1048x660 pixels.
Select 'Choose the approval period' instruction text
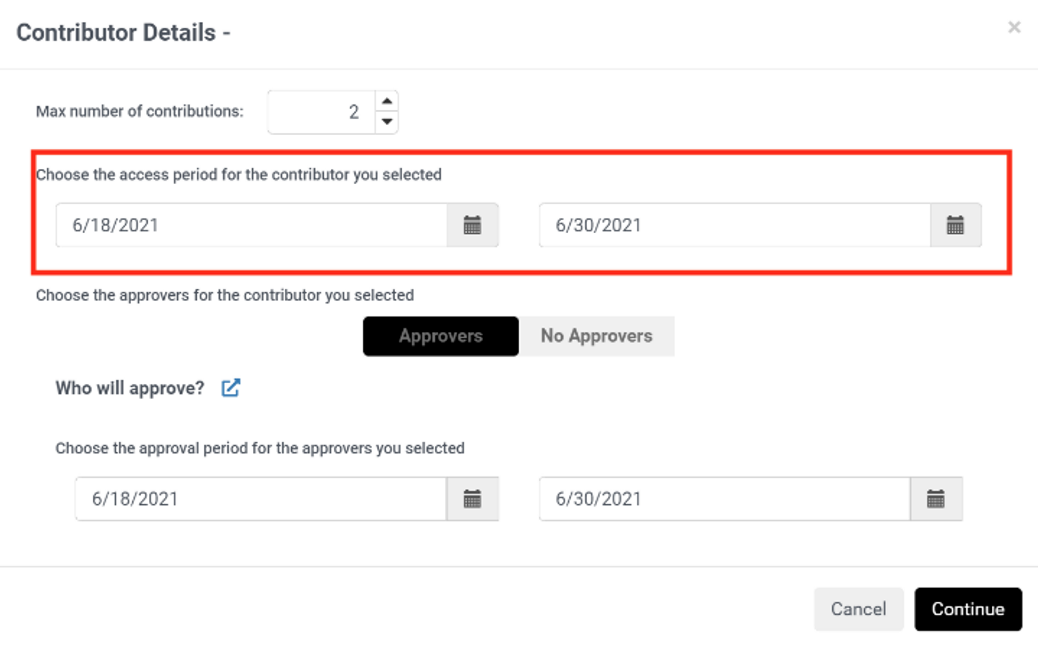tap(260, 449)
